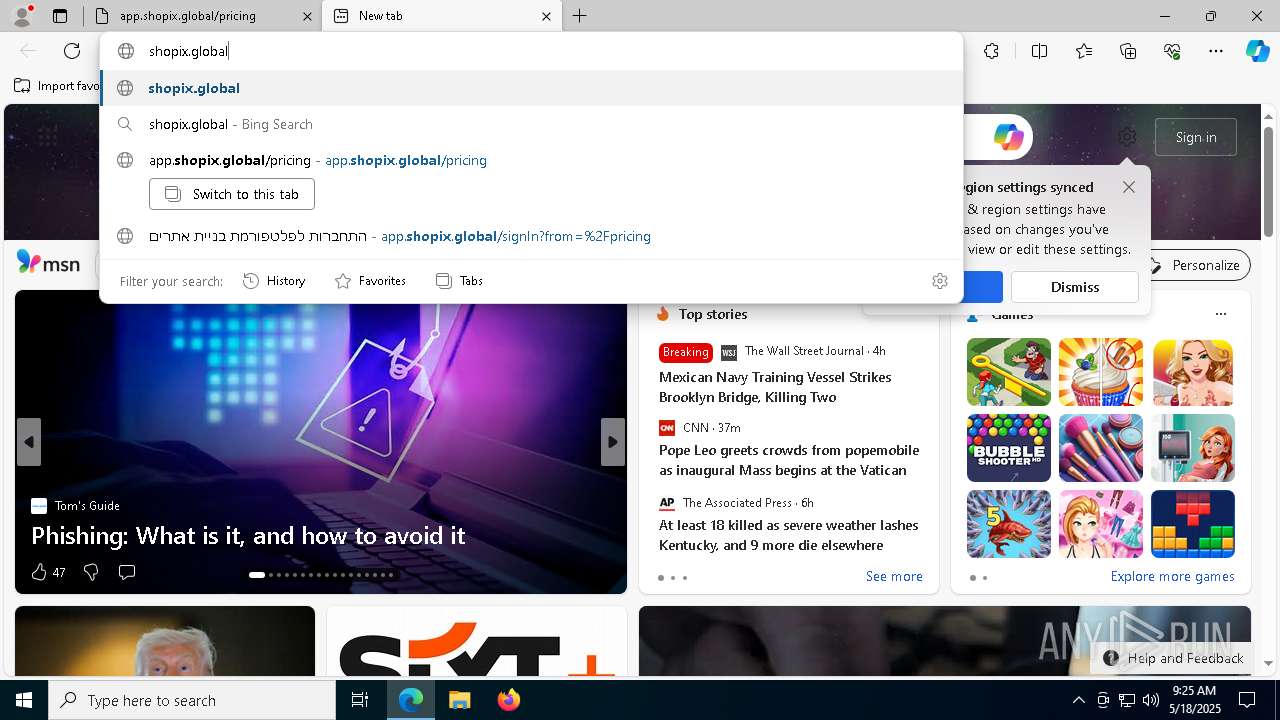
Task: Click Import favorites bar item
Action: tap(57, 86)
